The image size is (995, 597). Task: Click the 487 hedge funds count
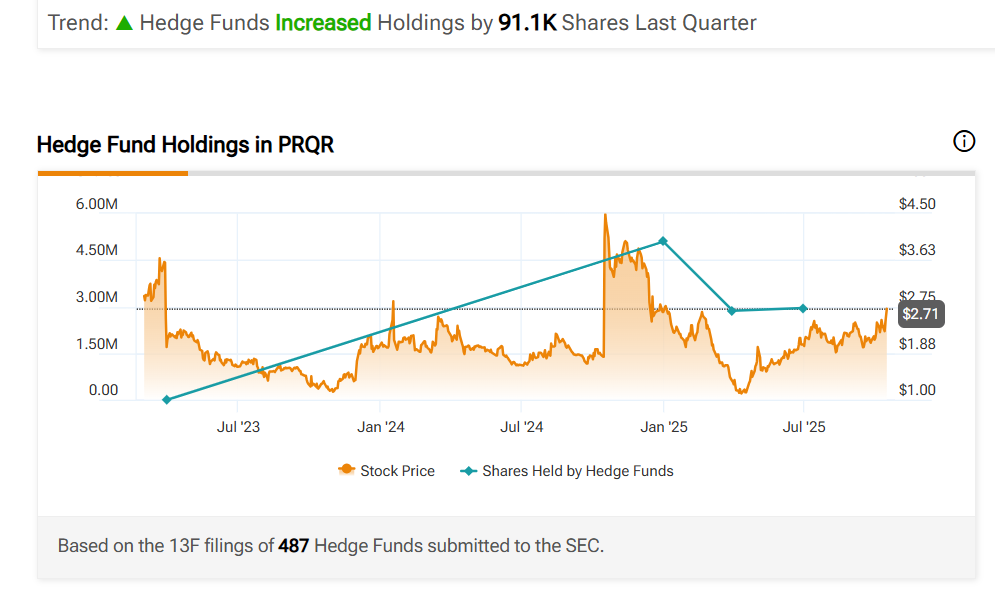tap(295, 546)
